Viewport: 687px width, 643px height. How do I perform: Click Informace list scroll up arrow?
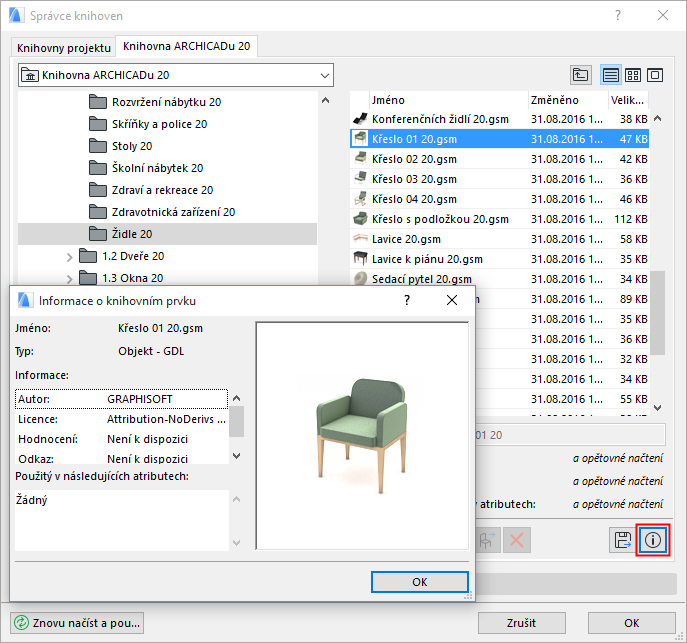point(237,398)
